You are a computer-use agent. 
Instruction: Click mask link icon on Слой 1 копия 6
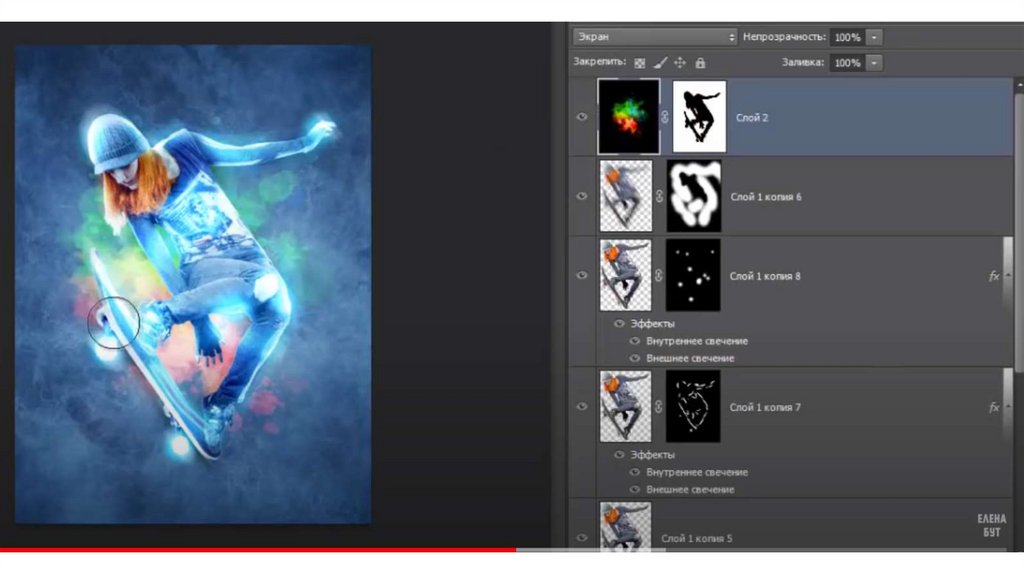659,196
